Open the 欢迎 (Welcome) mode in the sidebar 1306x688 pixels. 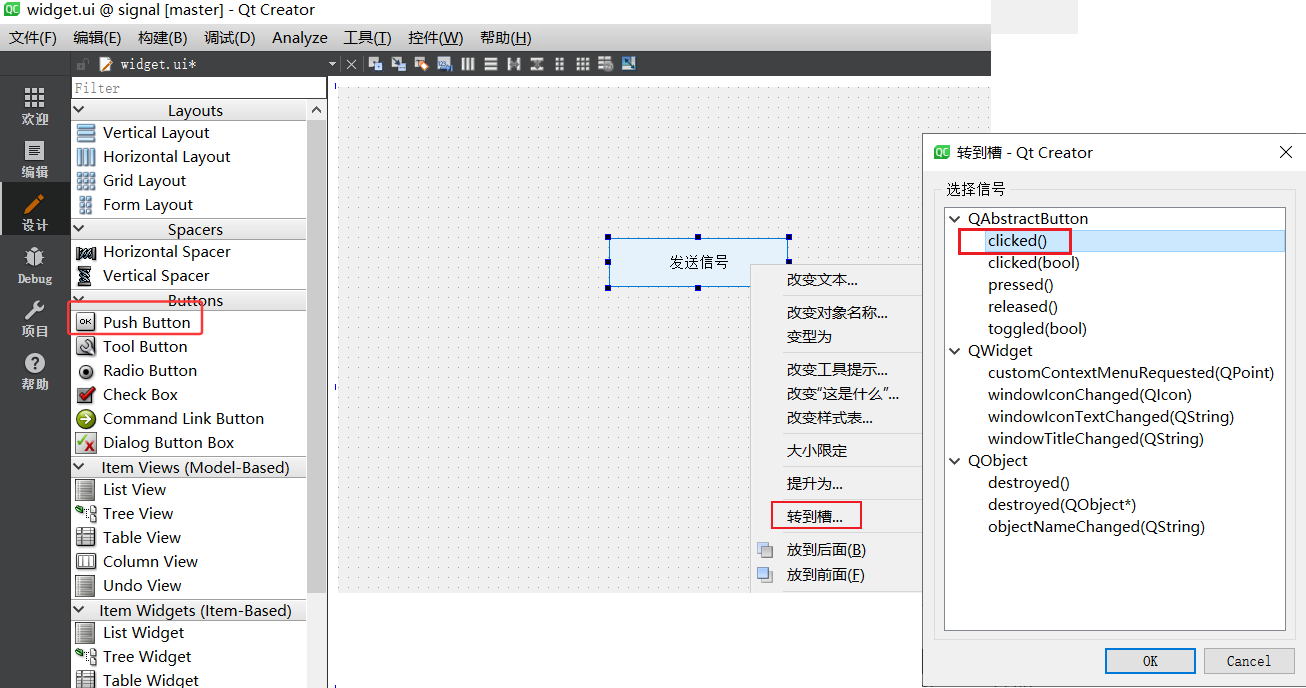point(35,105)
